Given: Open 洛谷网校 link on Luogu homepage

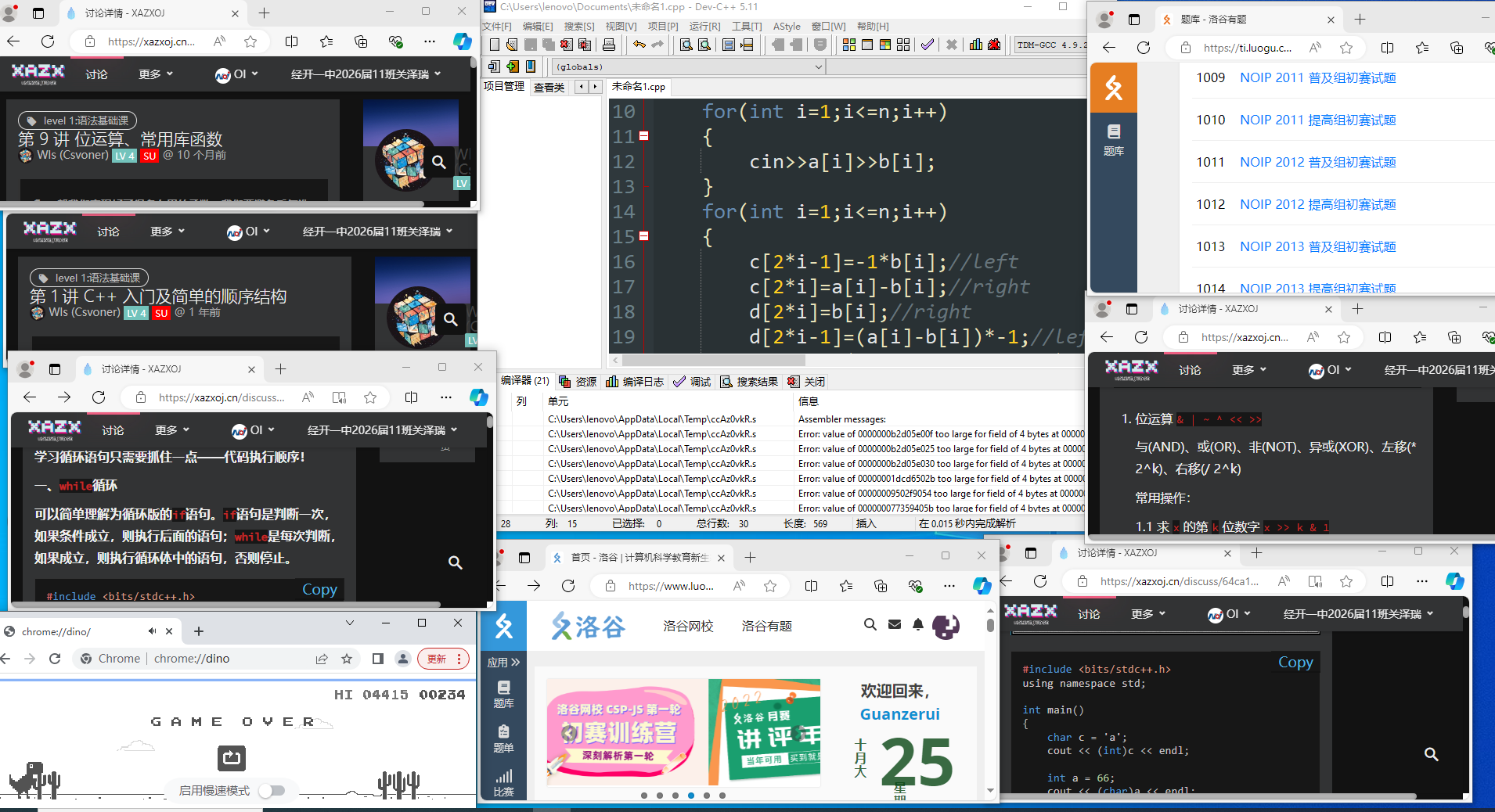Looking at the screenshot, I should 688,626.
